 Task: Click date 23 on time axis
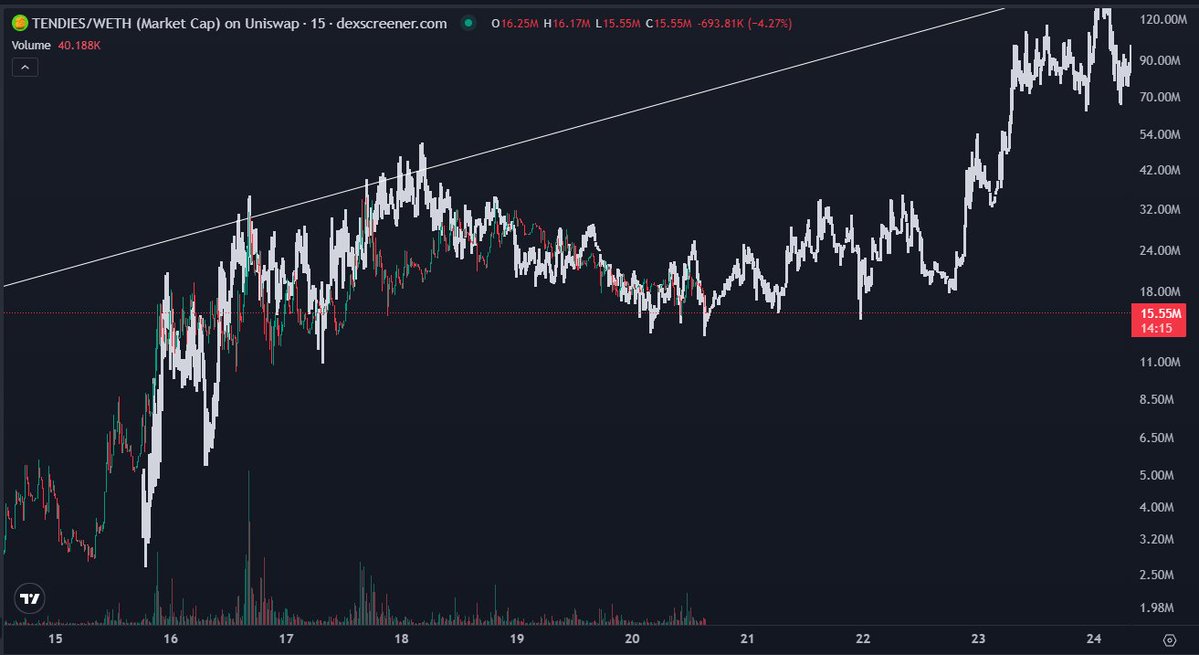[978, 639]
